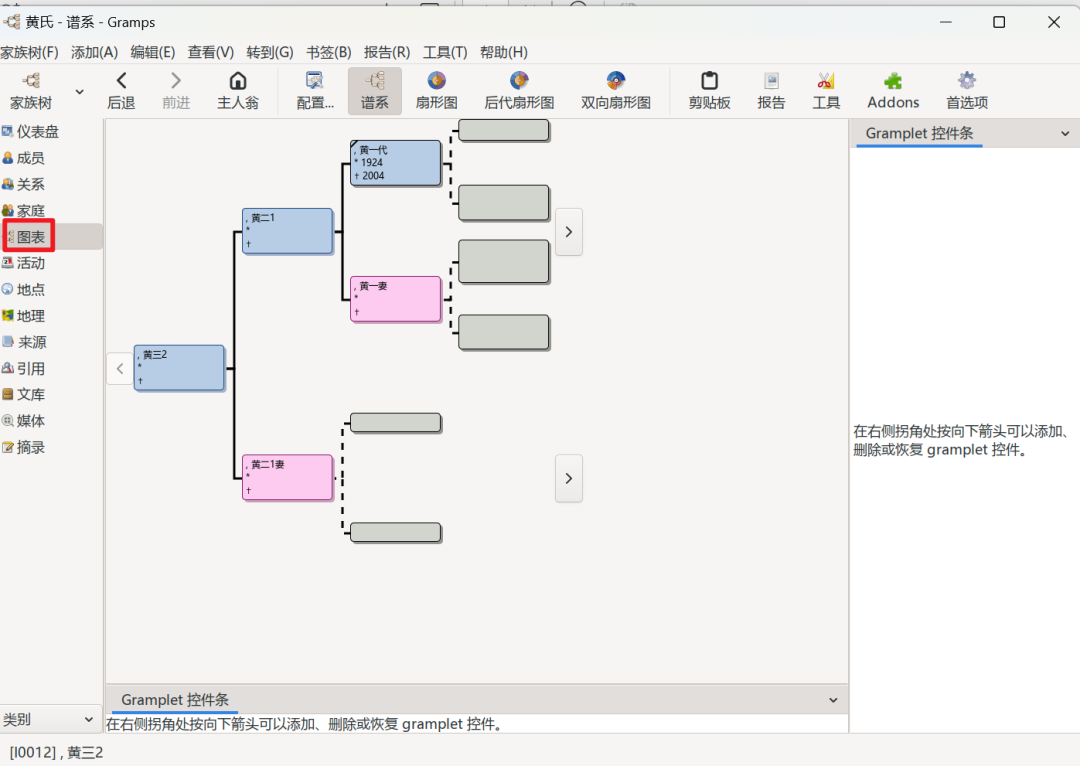
Task: Open the 编辑(E) edit menu
Action: 152,52
